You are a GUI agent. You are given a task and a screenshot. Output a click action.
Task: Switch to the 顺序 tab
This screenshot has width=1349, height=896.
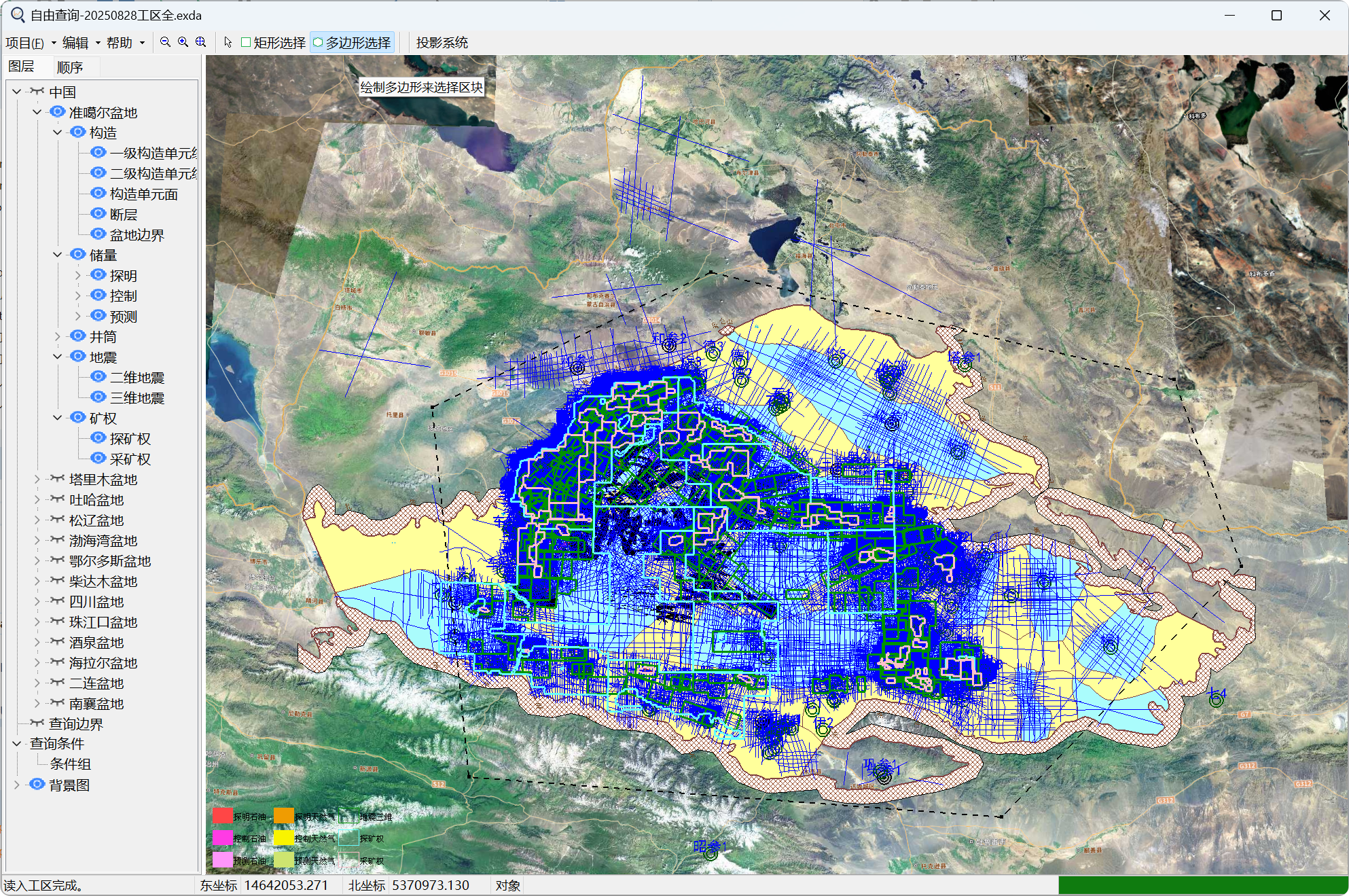(70, 67)
